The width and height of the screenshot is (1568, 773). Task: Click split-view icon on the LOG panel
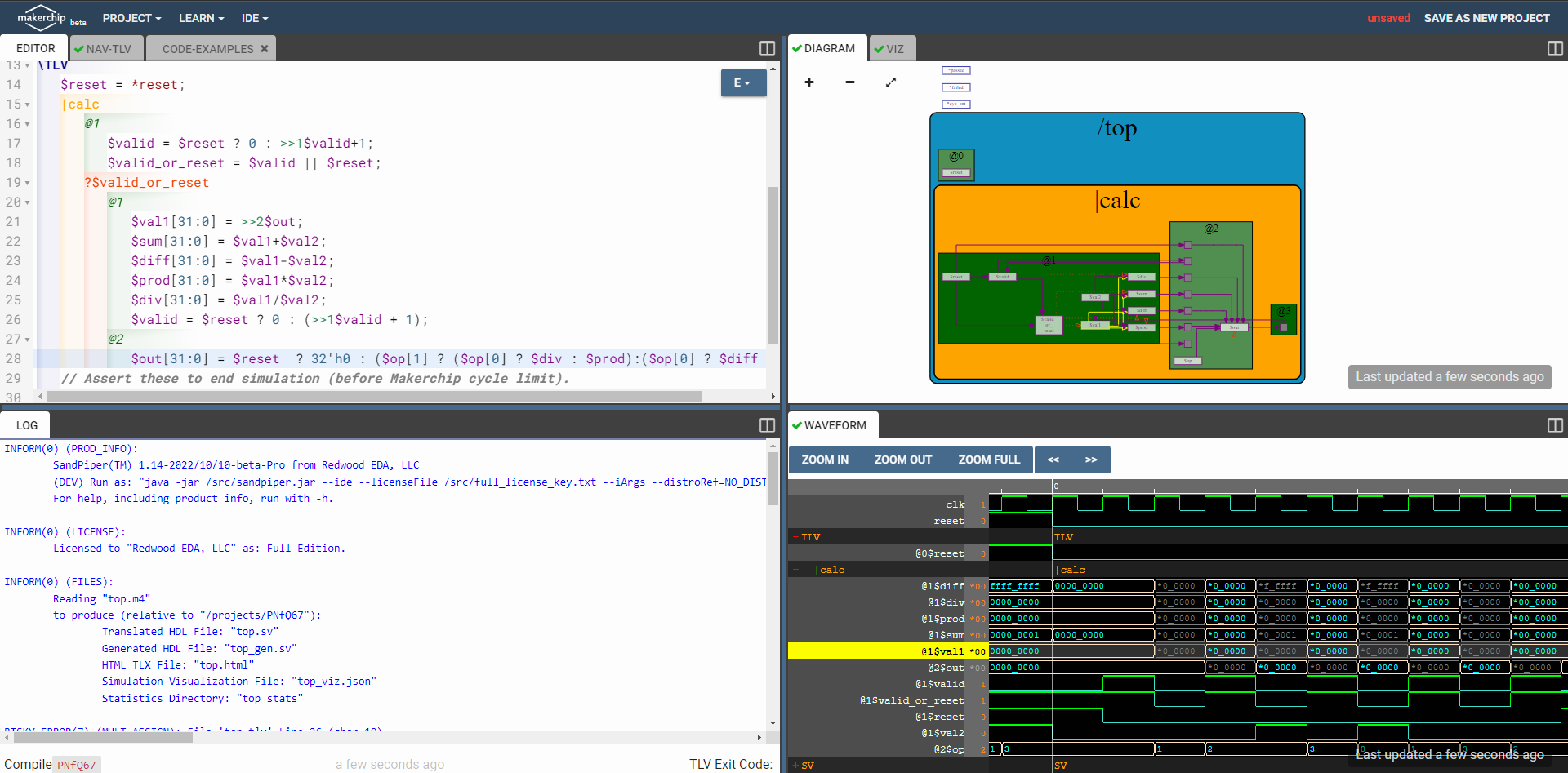(x=766, y=425)
